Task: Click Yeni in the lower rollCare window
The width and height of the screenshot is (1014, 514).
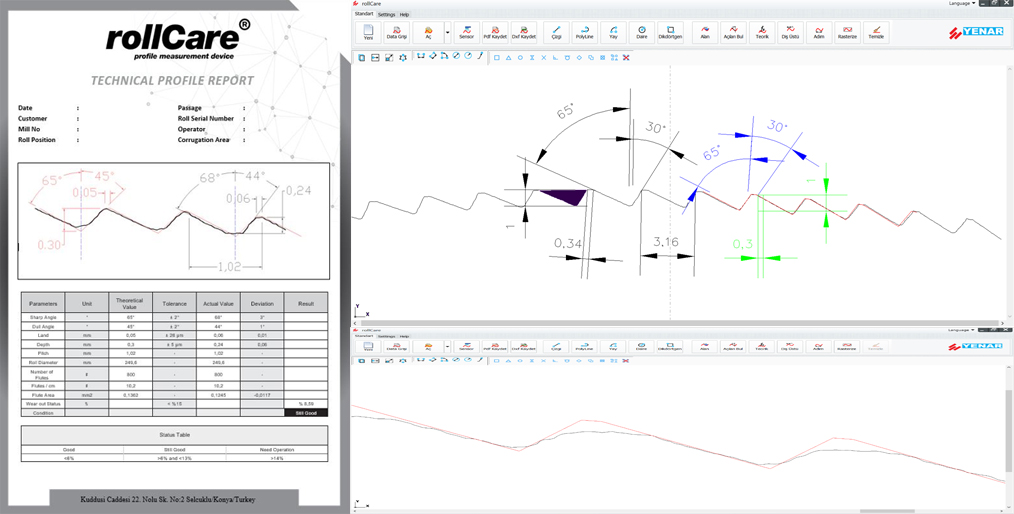Action: click(368, 347)
